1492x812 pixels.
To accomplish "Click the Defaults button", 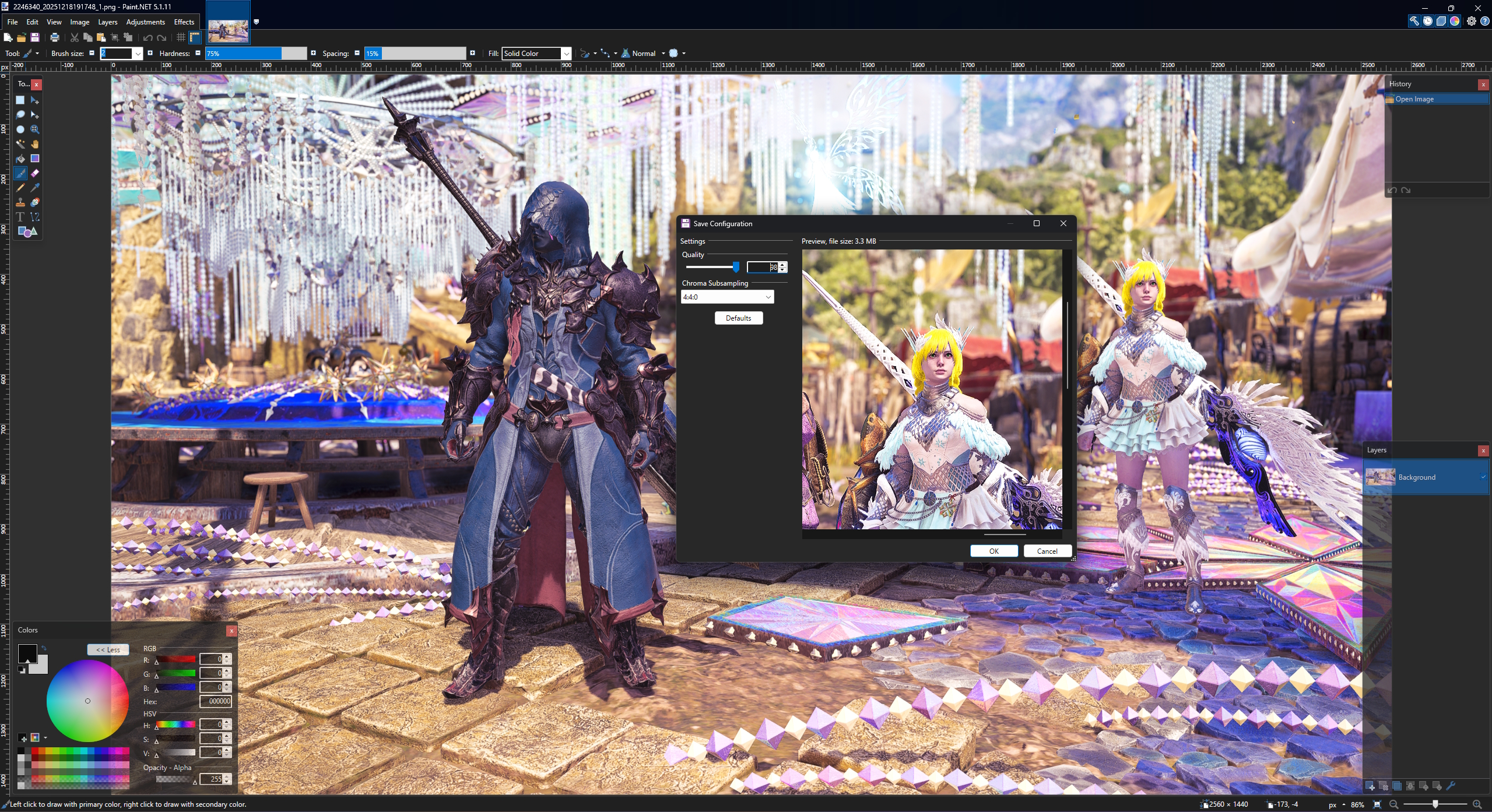I will pyautogui.click(x=738, y=318).
